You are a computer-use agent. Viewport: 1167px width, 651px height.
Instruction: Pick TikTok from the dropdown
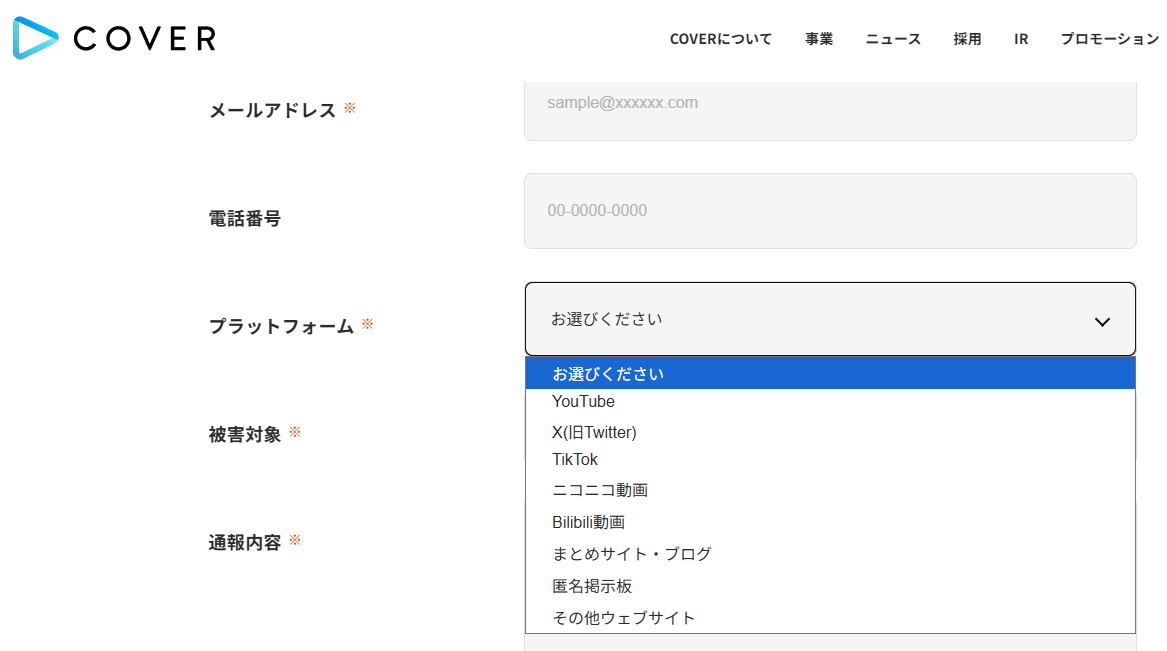pos(575,460)
